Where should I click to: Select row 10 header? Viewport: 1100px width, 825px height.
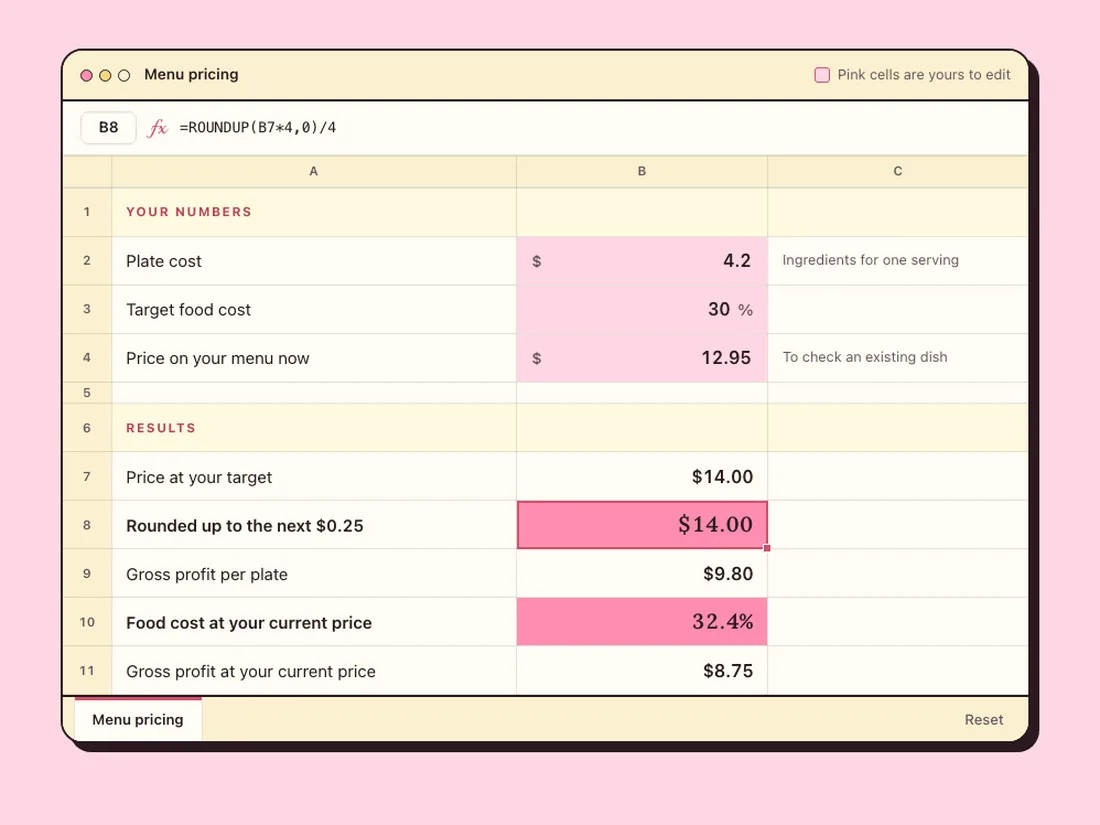87,622
